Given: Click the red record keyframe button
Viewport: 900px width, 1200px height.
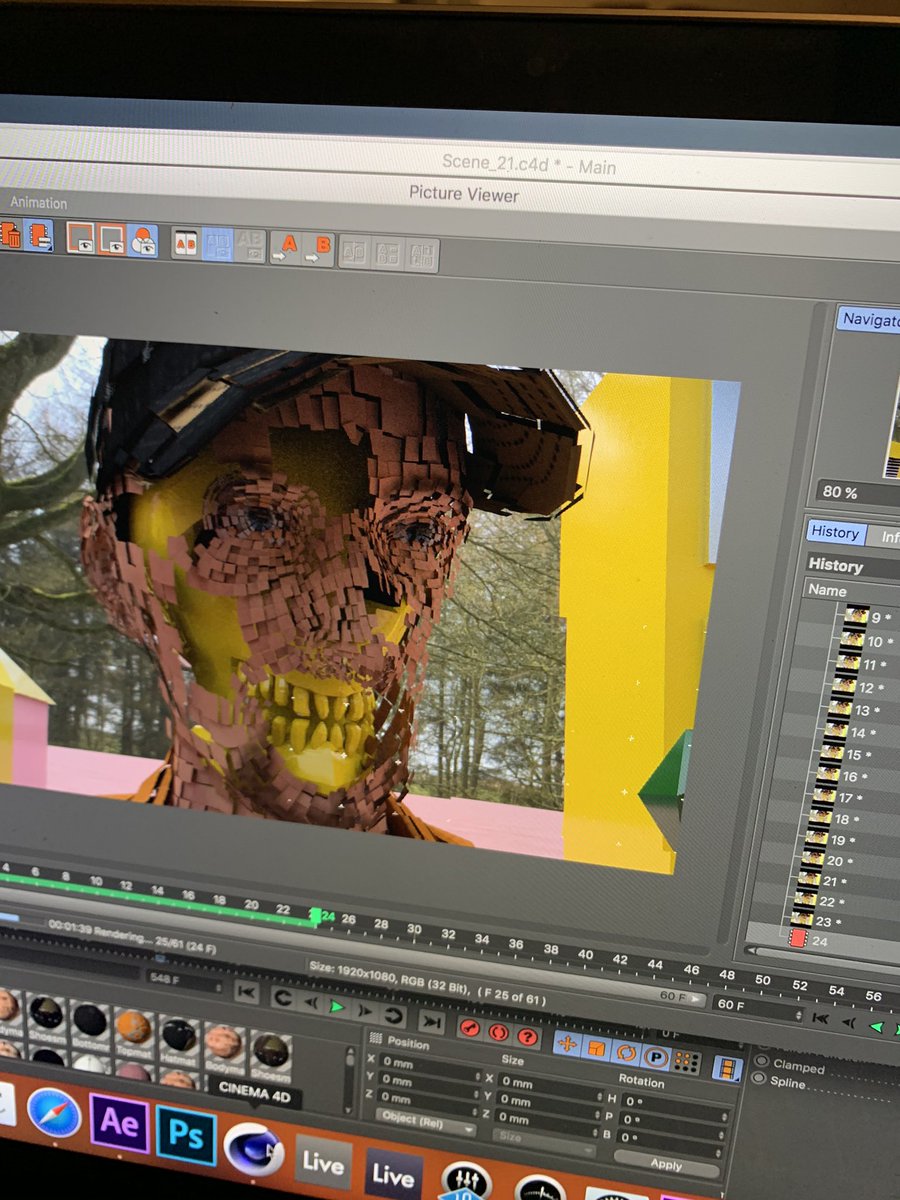Looking at the screenshot, I should pos(469,1030).
